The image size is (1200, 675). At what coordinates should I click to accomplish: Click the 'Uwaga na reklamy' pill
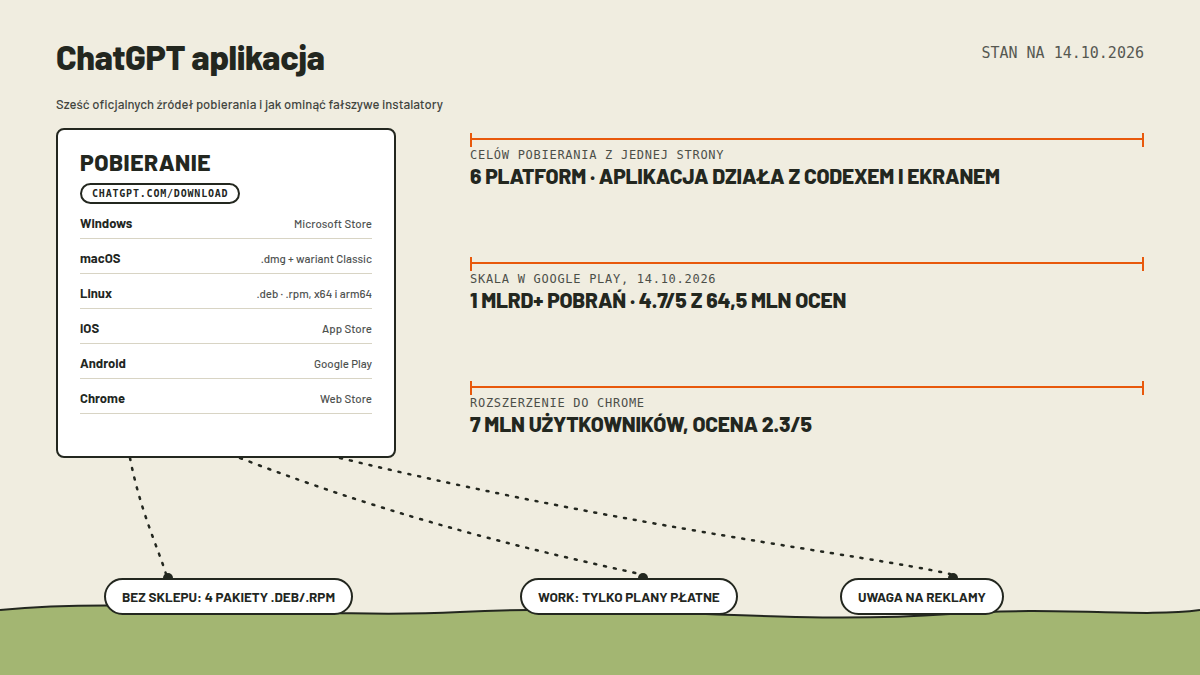click(922, 597)
